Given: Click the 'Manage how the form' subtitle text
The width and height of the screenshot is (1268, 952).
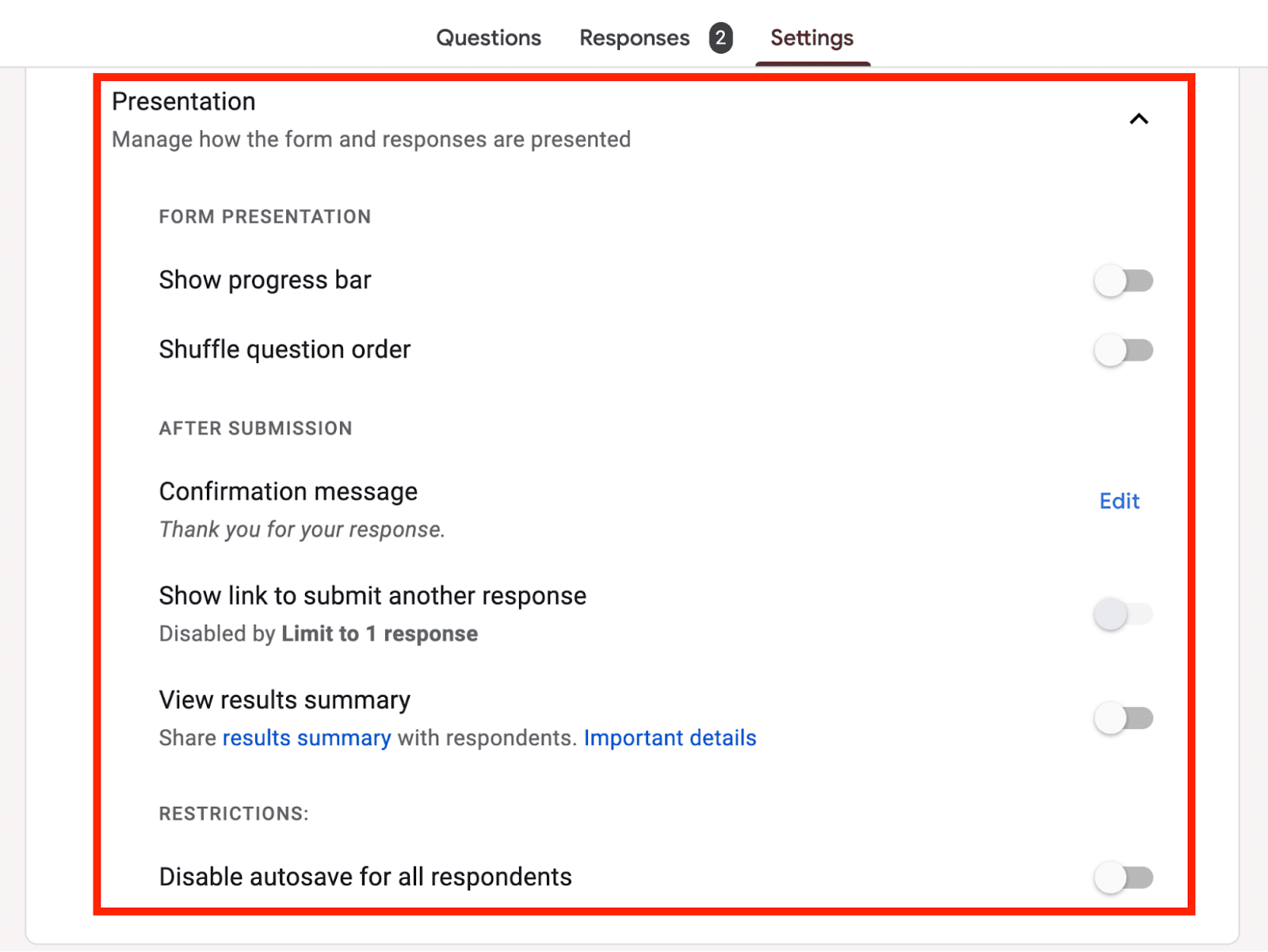Looking at the screenshot, I should pos(371,140).
